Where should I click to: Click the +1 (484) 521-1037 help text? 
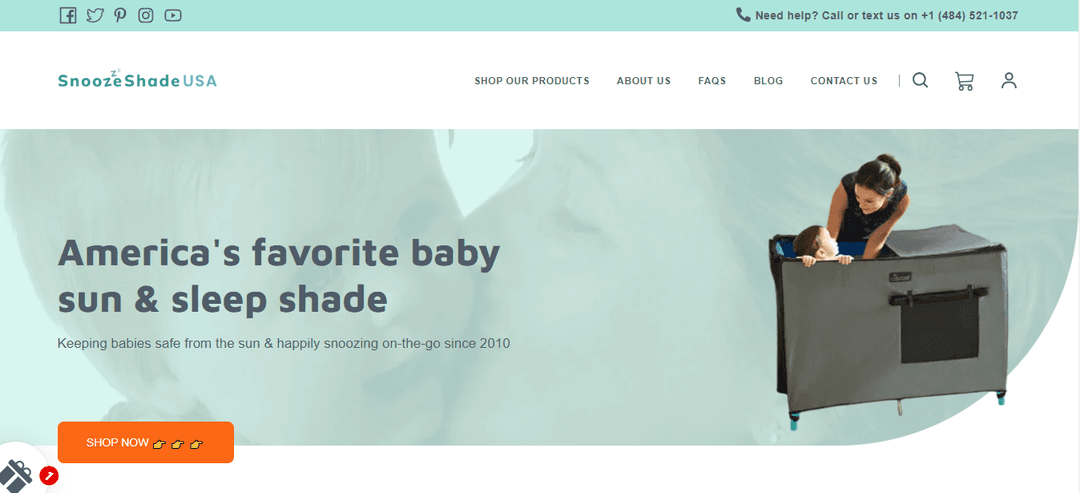tap(969, 15)
